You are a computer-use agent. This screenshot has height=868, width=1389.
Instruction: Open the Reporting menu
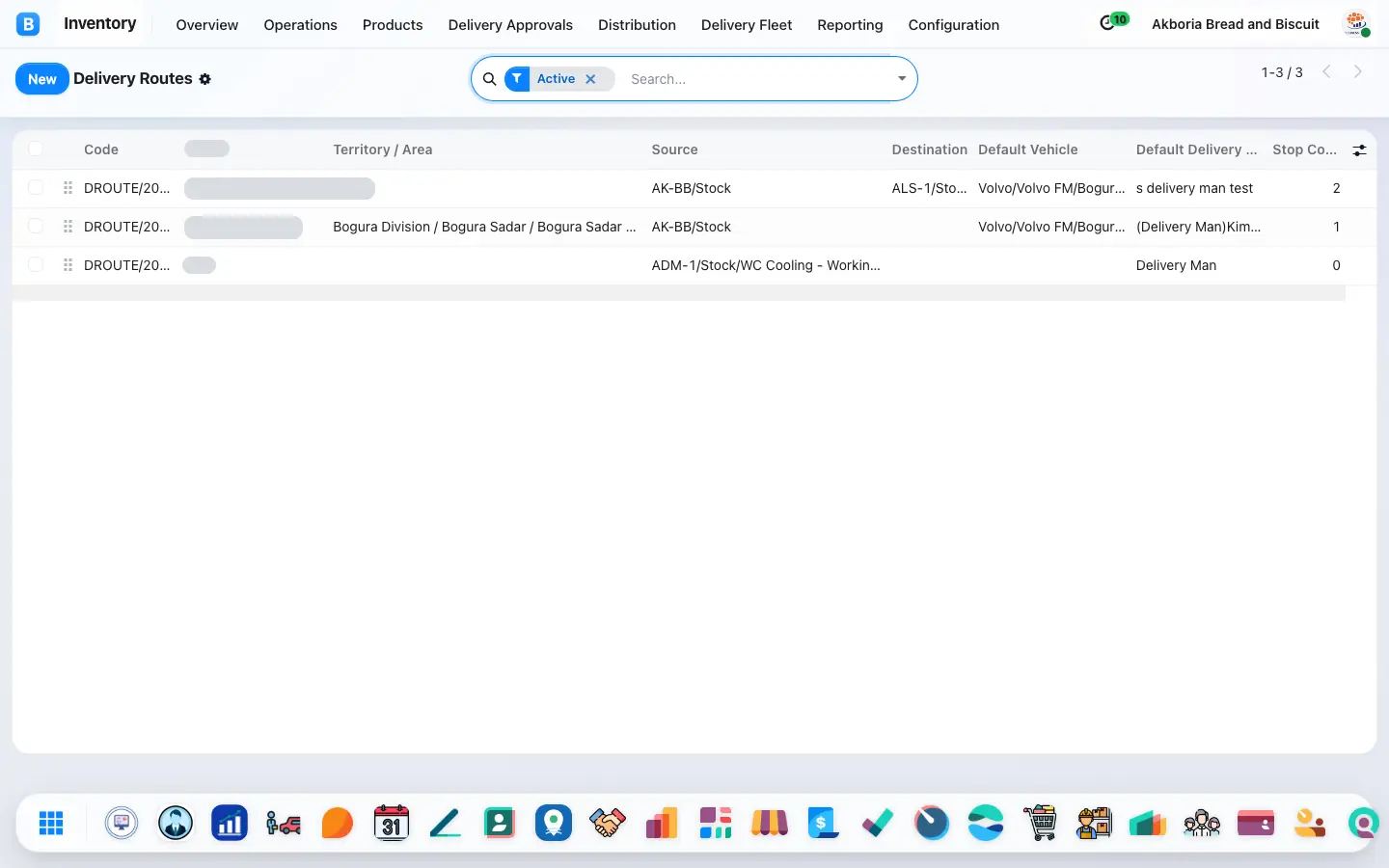click(850, 25)
